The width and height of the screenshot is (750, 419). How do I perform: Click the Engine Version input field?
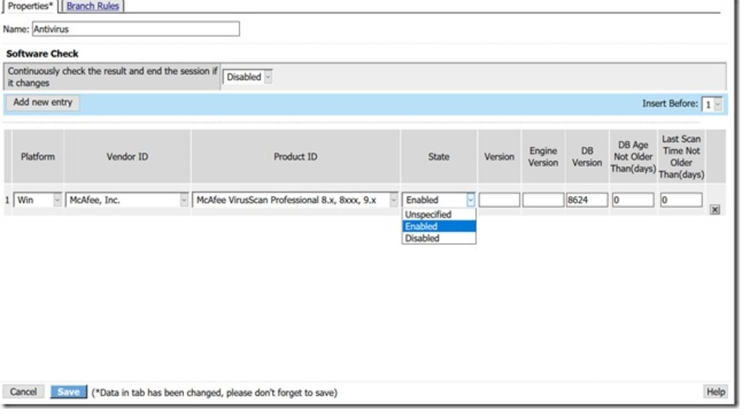click(x=543, y=200)
